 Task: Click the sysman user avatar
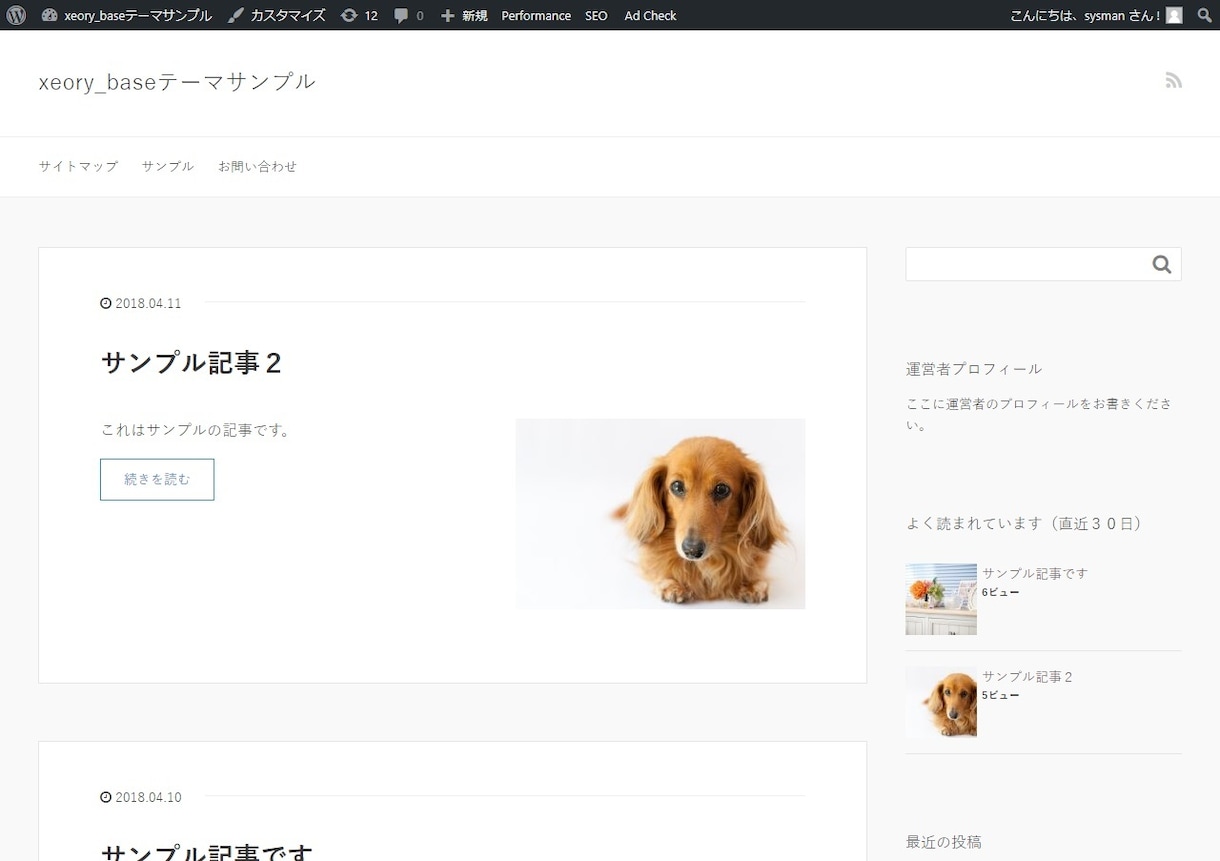[x=1174, y=15]
